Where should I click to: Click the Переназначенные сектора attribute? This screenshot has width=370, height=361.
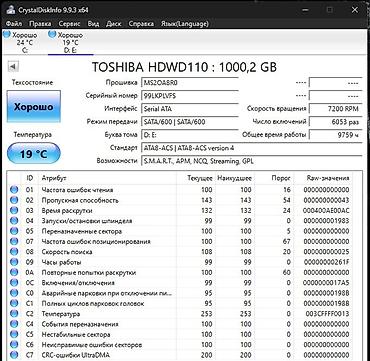(x=82, y=231)
